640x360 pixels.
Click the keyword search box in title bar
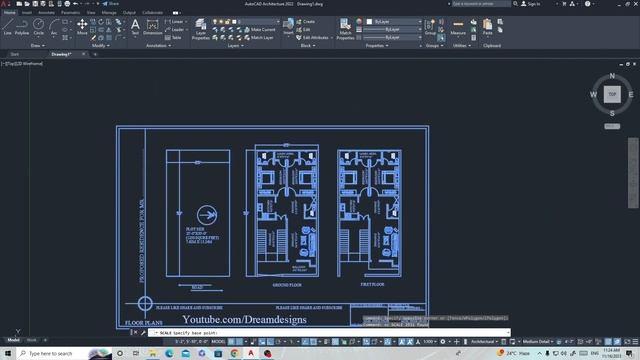pos(481,4)
